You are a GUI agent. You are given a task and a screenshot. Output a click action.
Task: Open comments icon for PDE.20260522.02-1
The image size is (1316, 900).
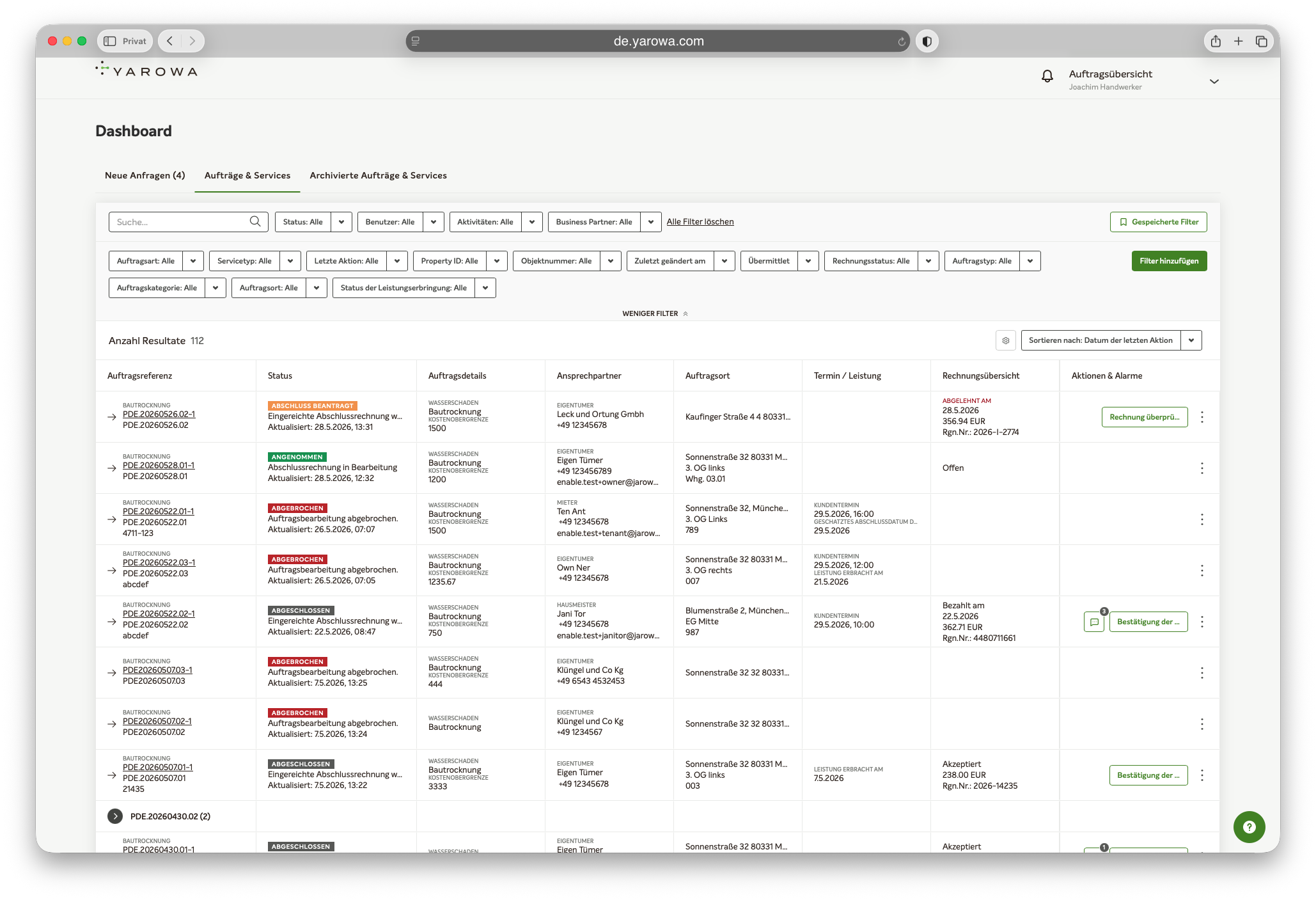point(1094,622)
